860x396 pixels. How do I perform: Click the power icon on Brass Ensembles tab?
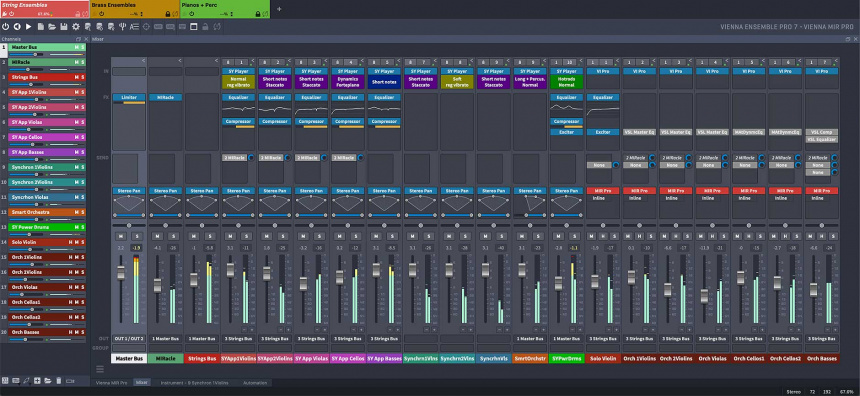coord(102,14)
